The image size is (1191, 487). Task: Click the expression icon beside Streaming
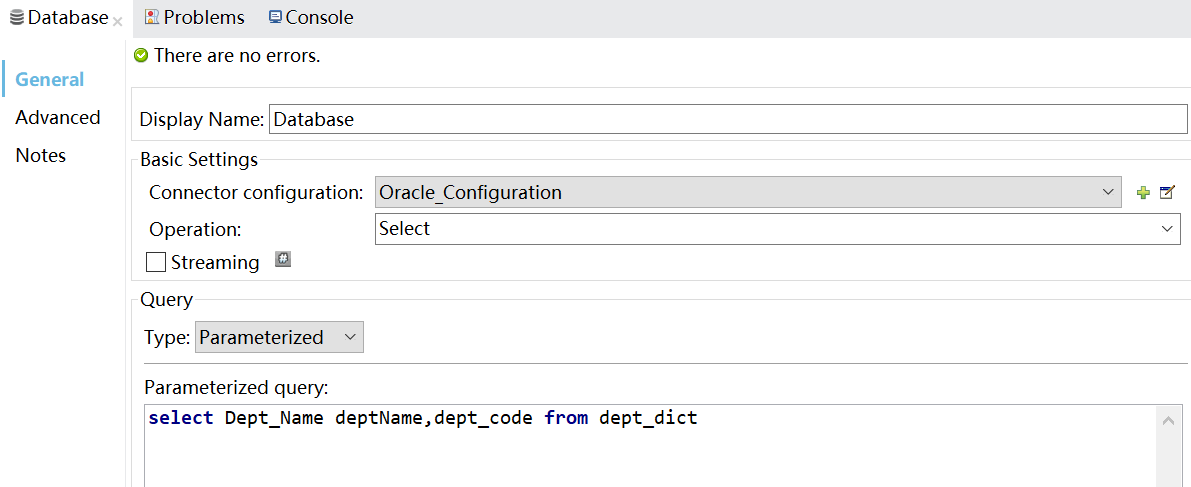(x=283, y=260)
